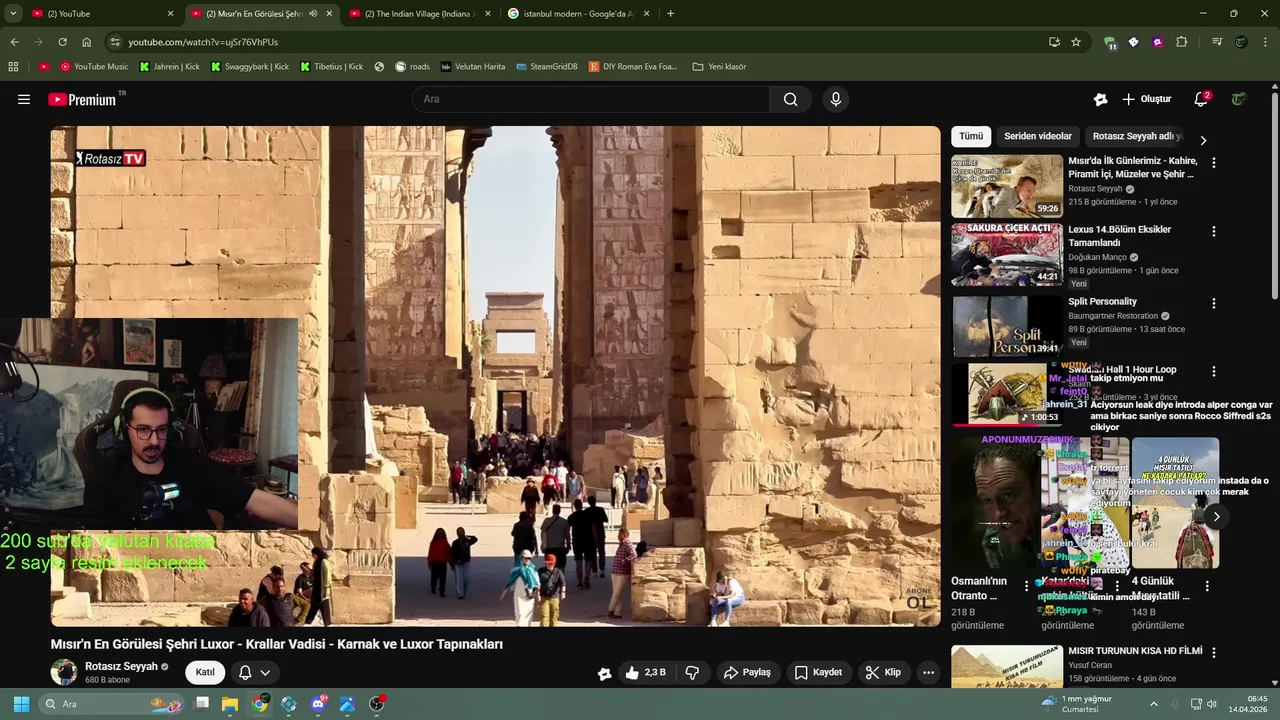Open Discord from taskbar

[319, 704]
